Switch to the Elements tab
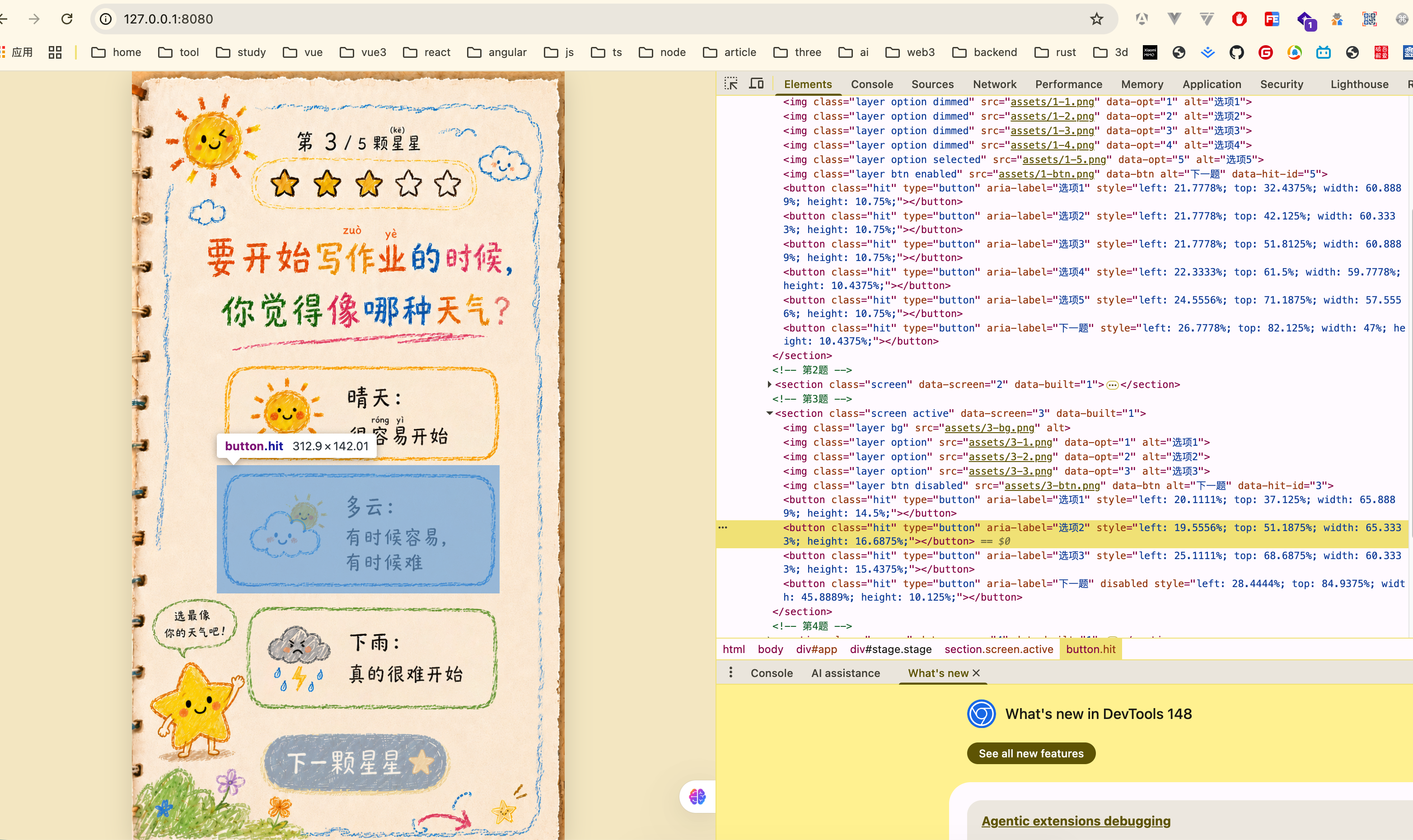 tap(808, 84)
